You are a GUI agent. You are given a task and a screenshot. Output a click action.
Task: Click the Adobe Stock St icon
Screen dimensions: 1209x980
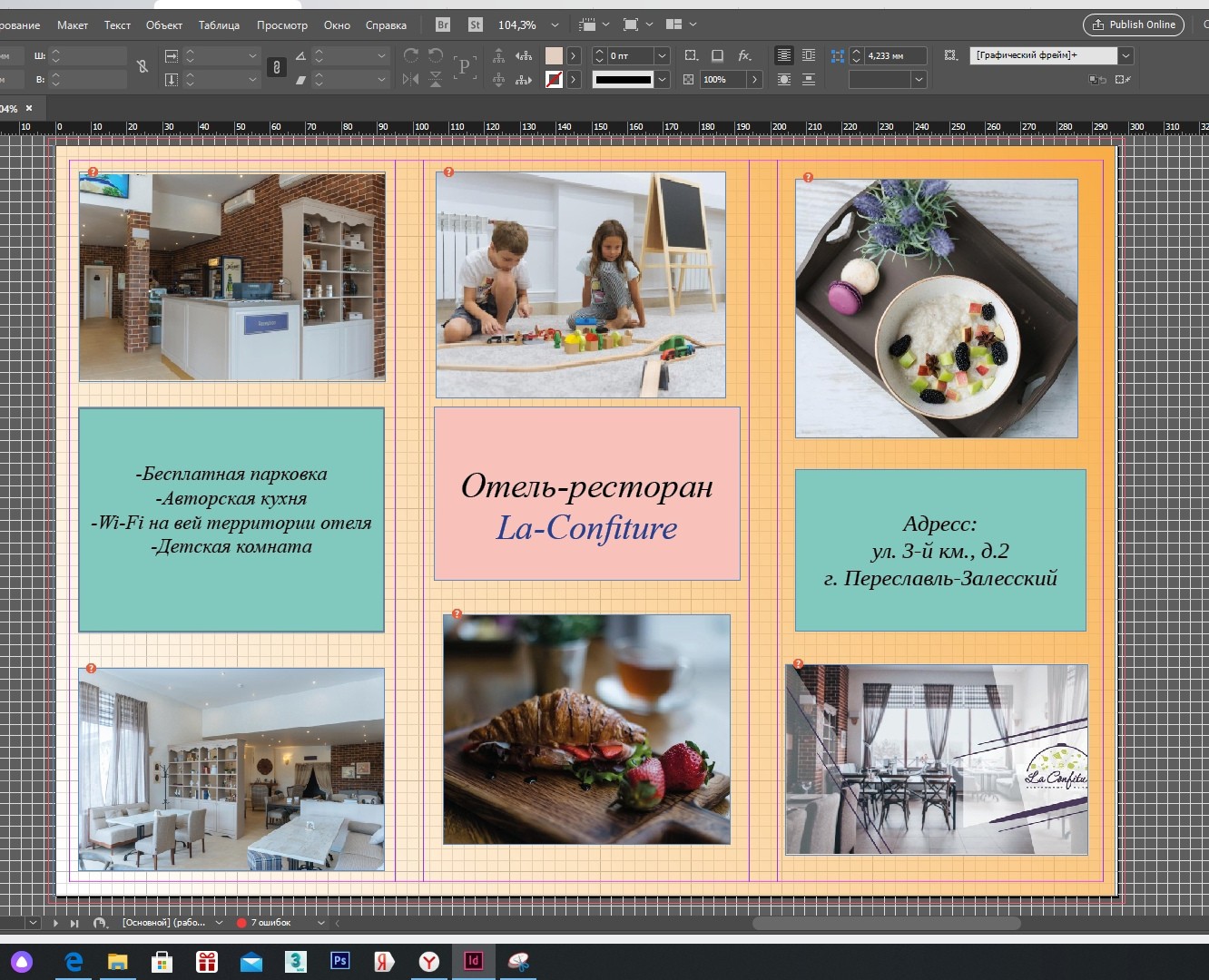pos(476,25)
